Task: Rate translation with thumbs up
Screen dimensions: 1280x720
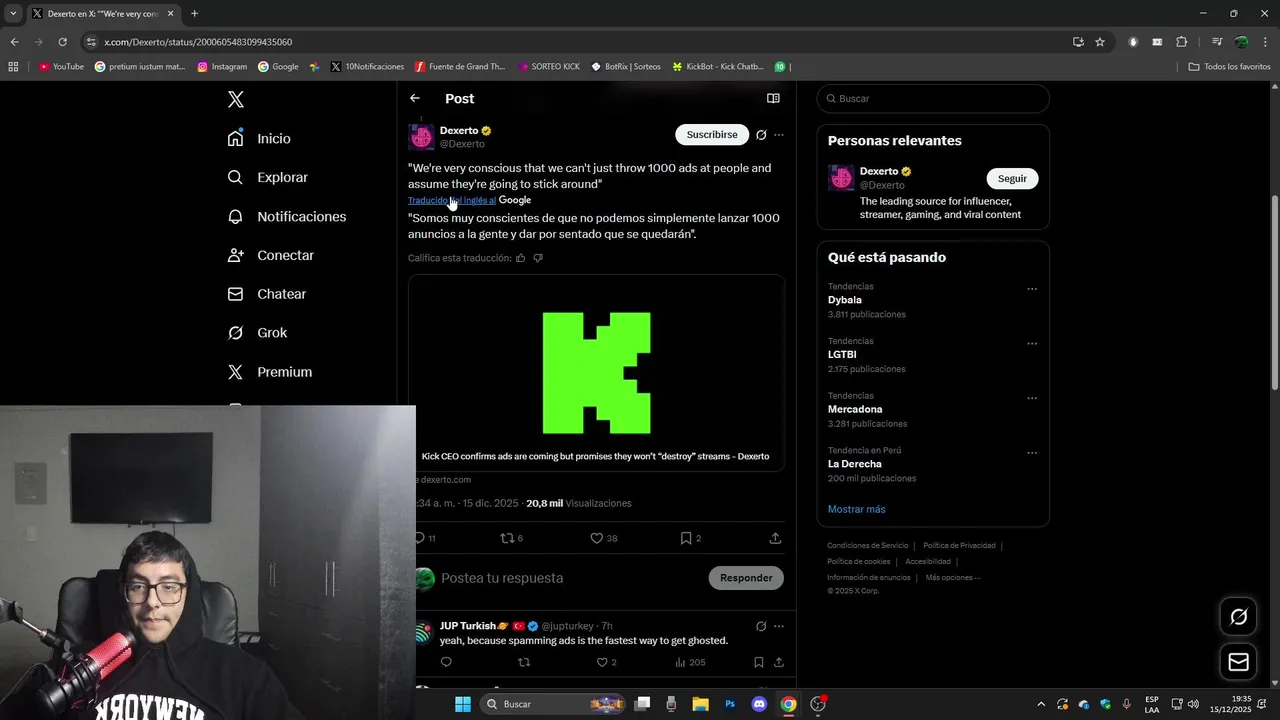Action: tap(520, 258)
